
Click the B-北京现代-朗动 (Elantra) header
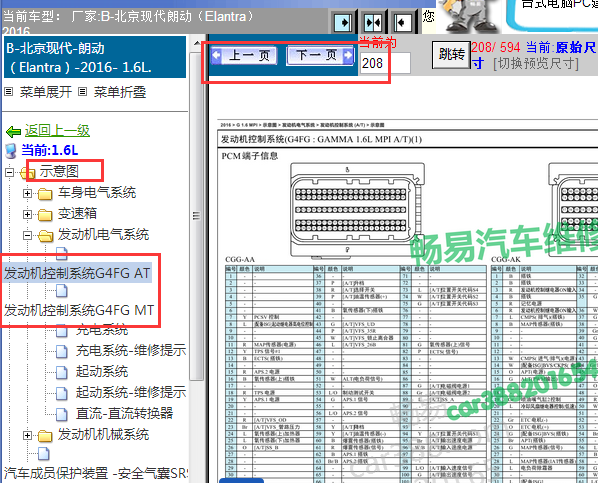[95, 57]
